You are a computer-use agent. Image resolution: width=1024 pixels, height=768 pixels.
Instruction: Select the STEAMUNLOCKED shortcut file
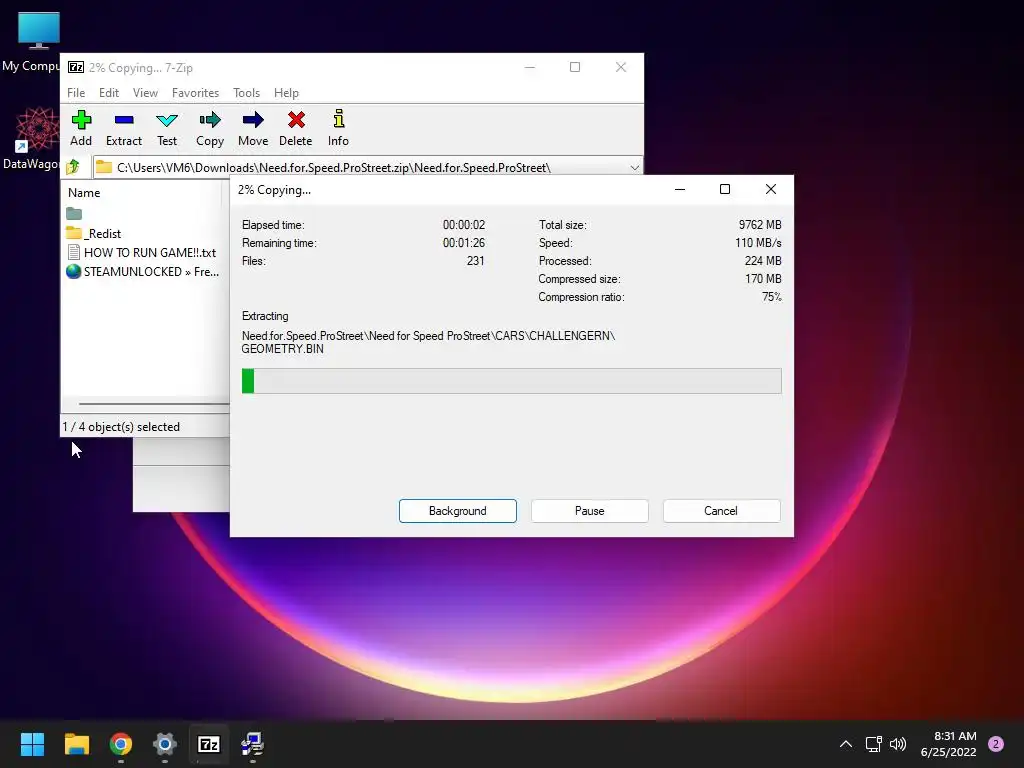142,271
